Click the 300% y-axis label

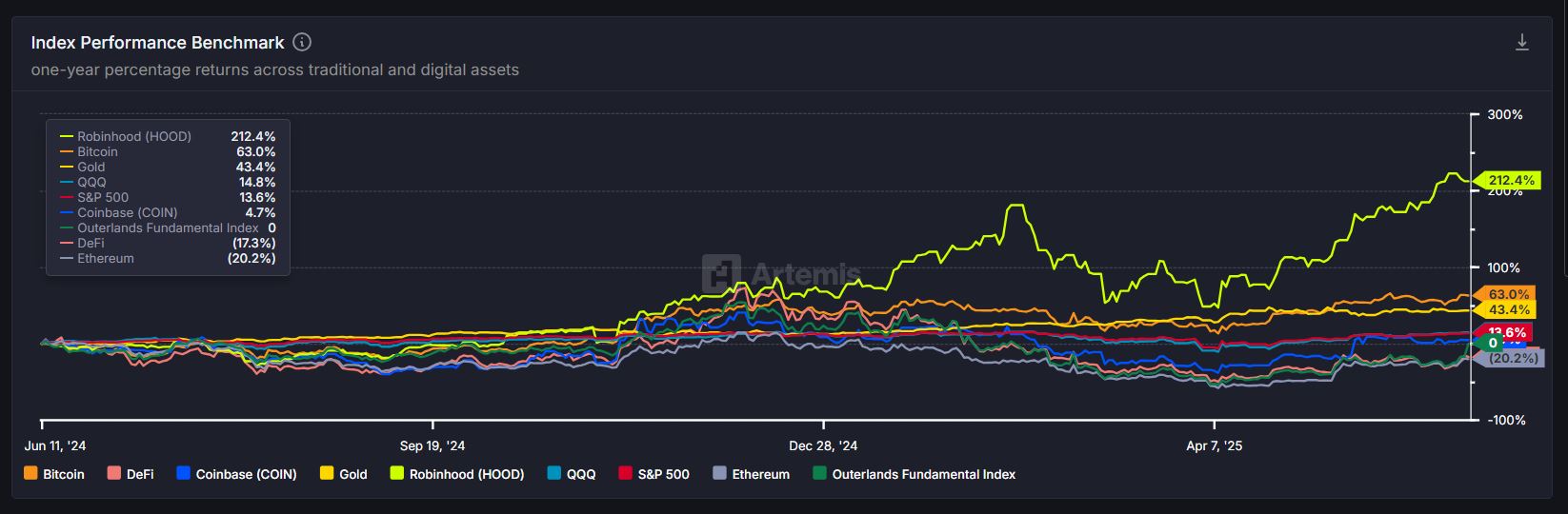click(x=1505, y=114)
